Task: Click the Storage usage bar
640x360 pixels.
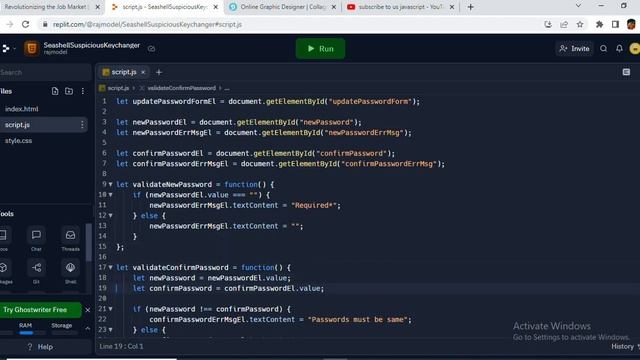Action: point(64,333)
